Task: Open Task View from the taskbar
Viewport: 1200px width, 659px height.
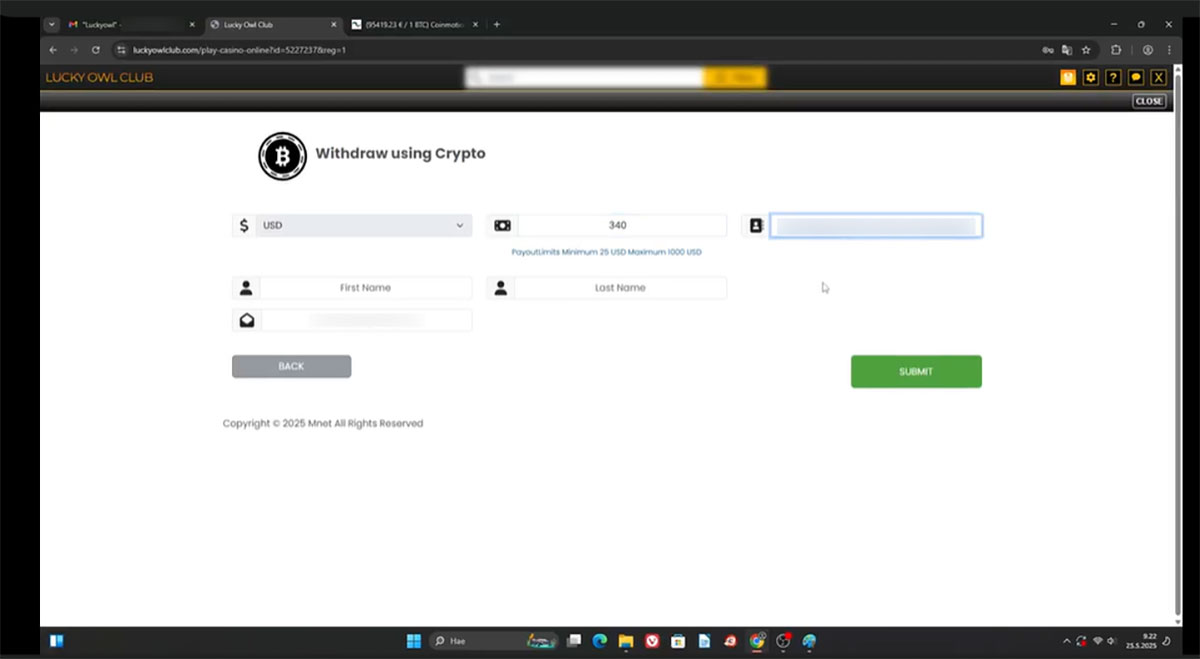Action: pyautogui.click(x=574, y=641)
